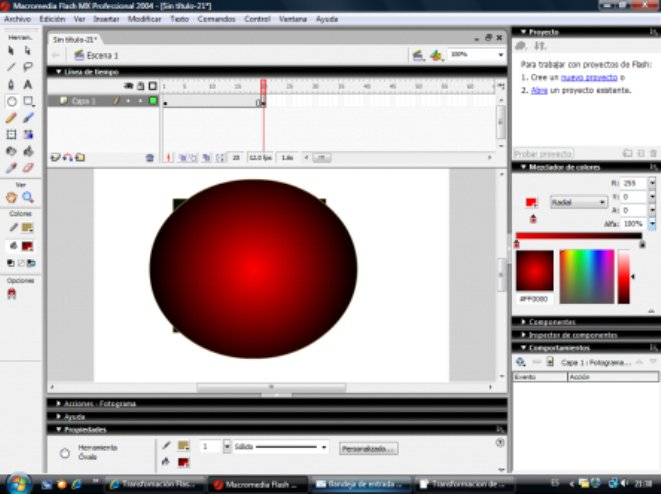Pick the Pencil tool
The height and width of the screenshot is (494, 661).
click(x=11, y=118)
